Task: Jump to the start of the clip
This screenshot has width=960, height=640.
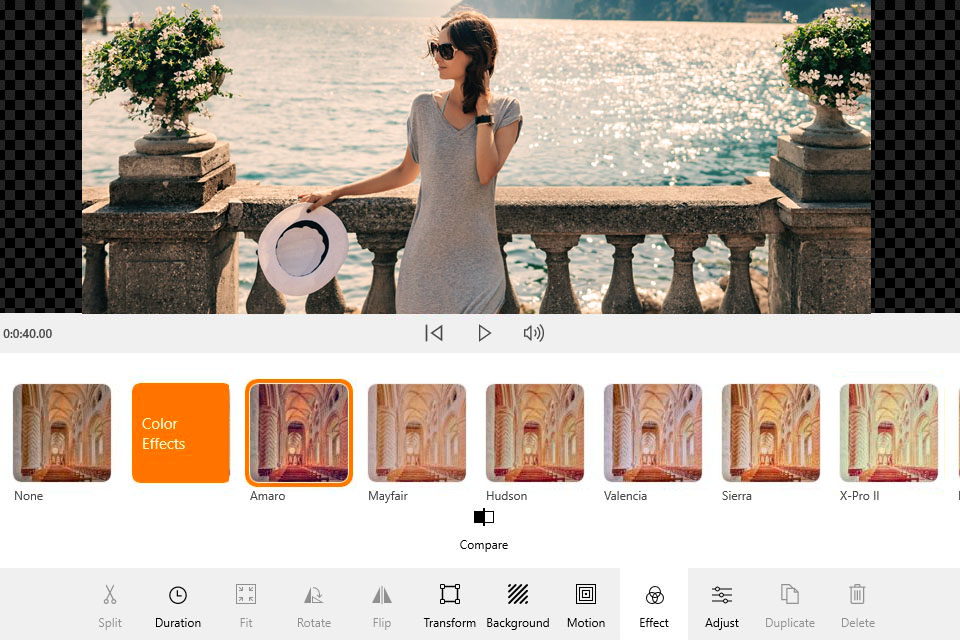Action: (x=434, y=333)
